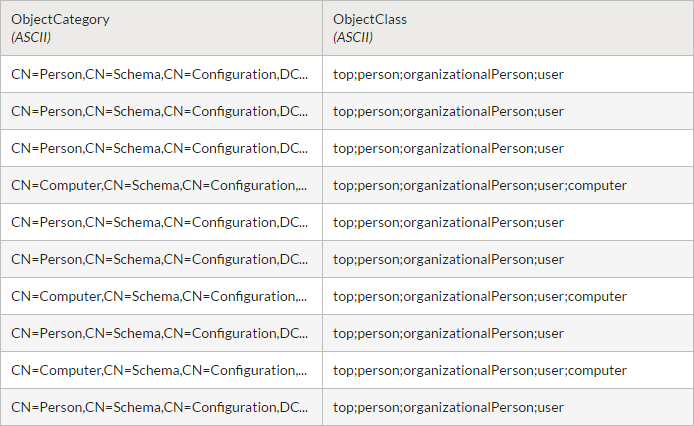This screenshot has width=694, height=426.
Task: Click the sixth row's CN=Person category cell
Action: pos(160,259)
